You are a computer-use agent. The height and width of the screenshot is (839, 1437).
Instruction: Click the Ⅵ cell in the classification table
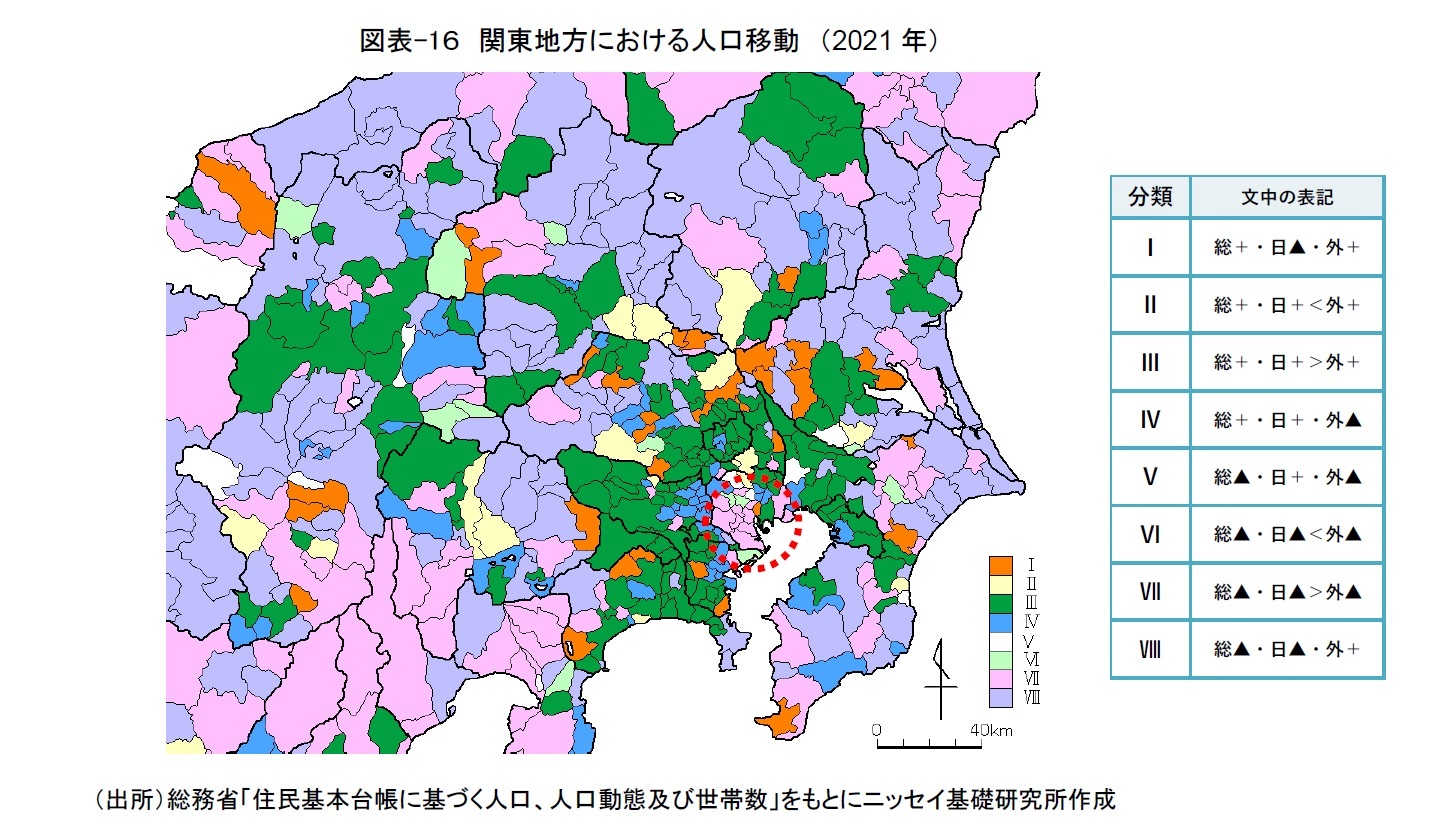pyautogui.click(x=1150, y=534)
